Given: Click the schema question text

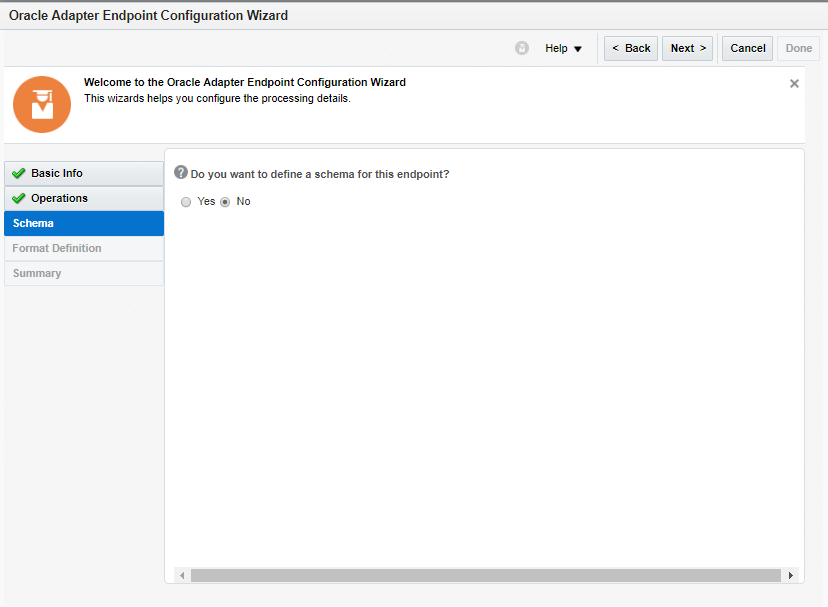Looking at the screenshot, I should [x=319, y=174].
